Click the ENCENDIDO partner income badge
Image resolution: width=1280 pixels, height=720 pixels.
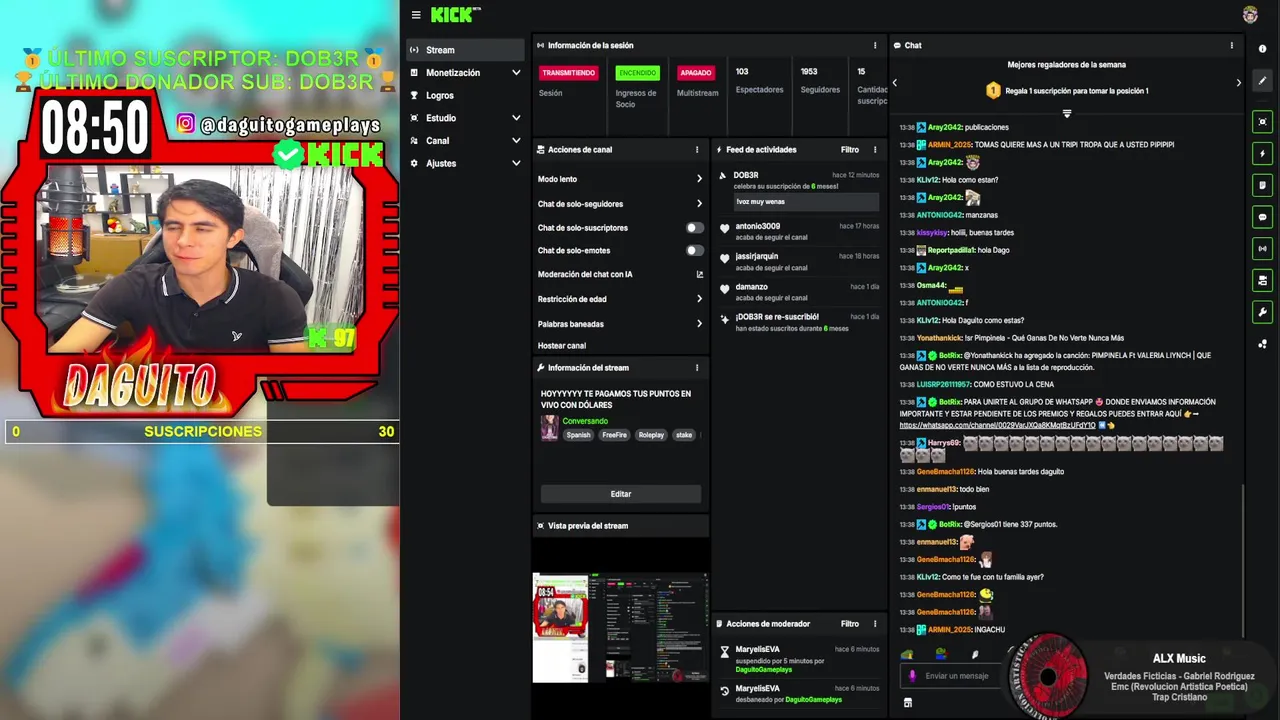click(x=638, y=73)
